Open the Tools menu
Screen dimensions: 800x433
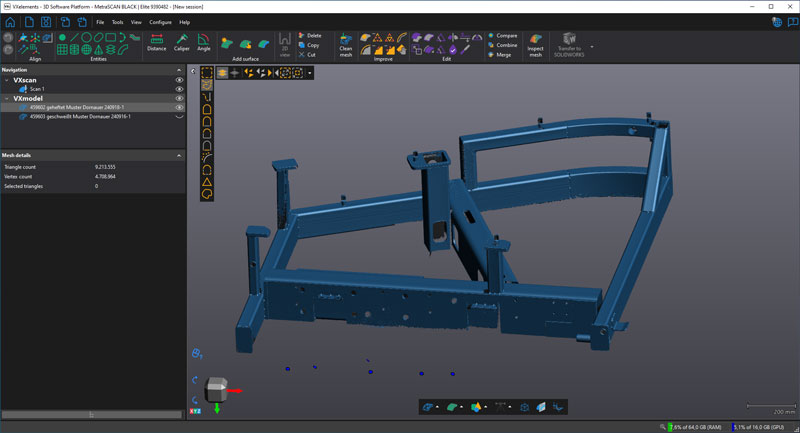tap(118, 21)
